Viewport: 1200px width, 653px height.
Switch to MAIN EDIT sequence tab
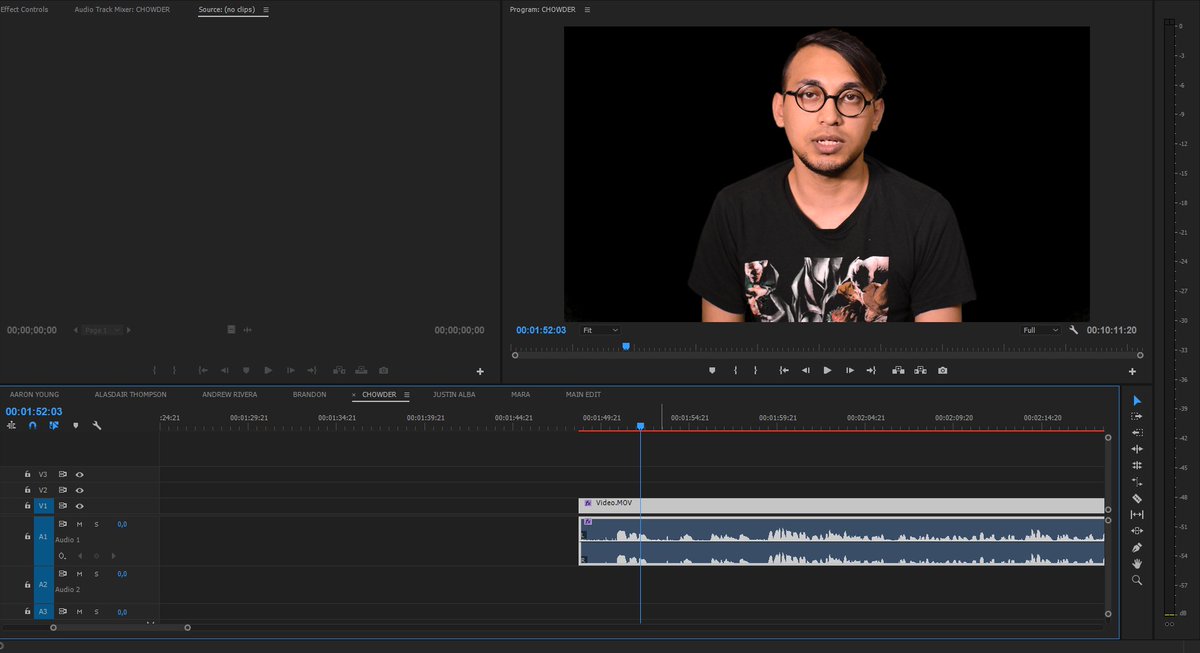pos(583,394)
